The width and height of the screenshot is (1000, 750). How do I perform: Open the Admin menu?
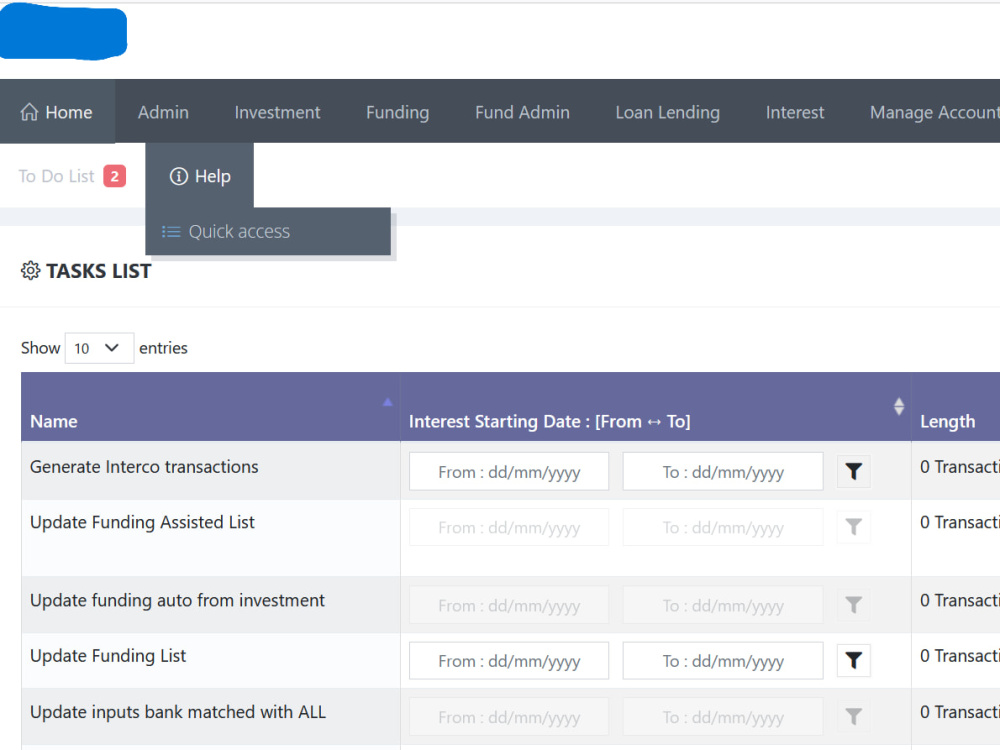coord(163,112)
